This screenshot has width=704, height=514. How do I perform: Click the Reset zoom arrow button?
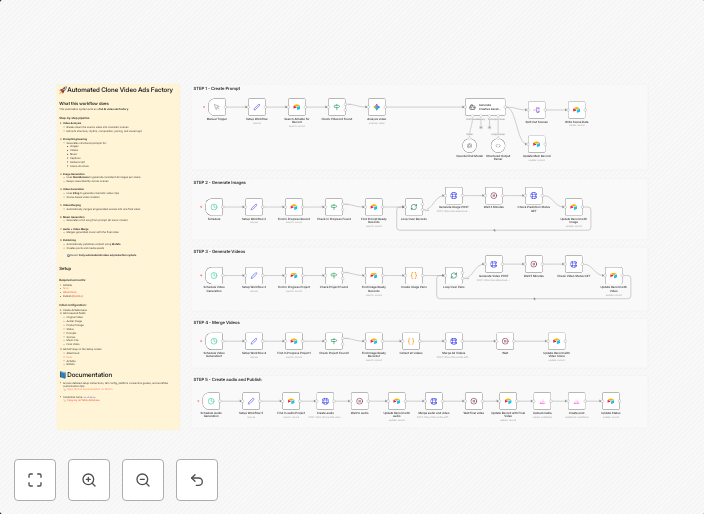197,480
